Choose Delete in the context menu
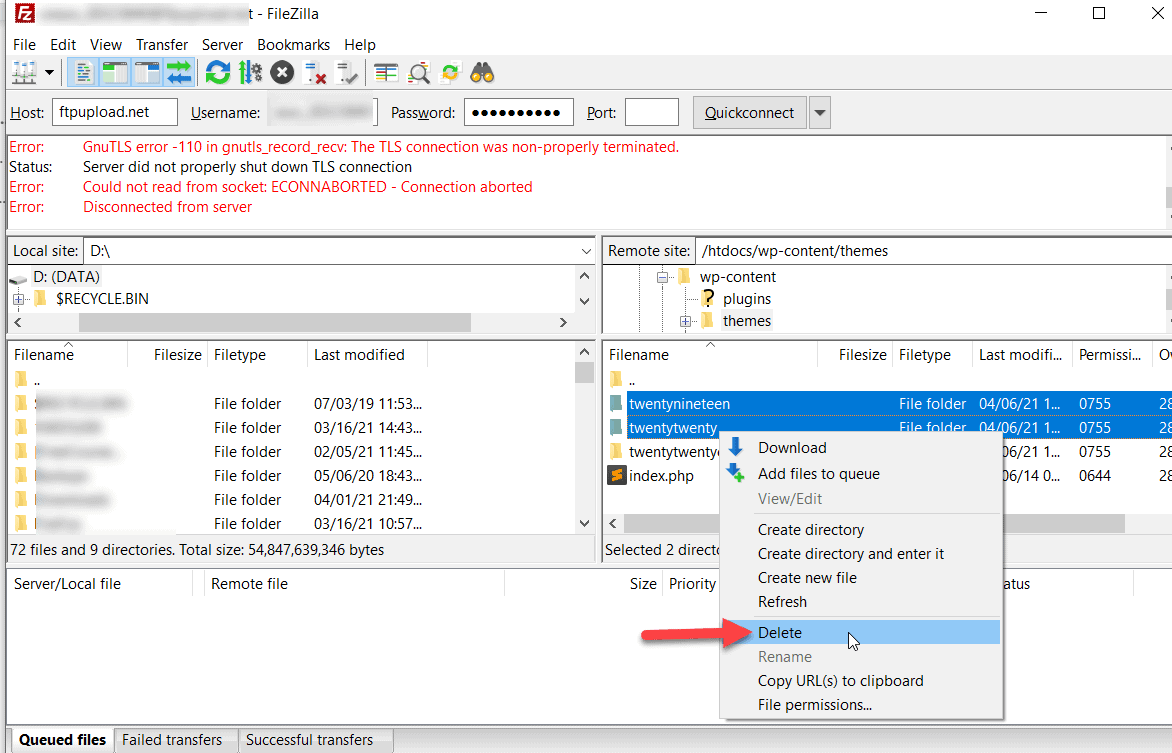 pos(861,633)
